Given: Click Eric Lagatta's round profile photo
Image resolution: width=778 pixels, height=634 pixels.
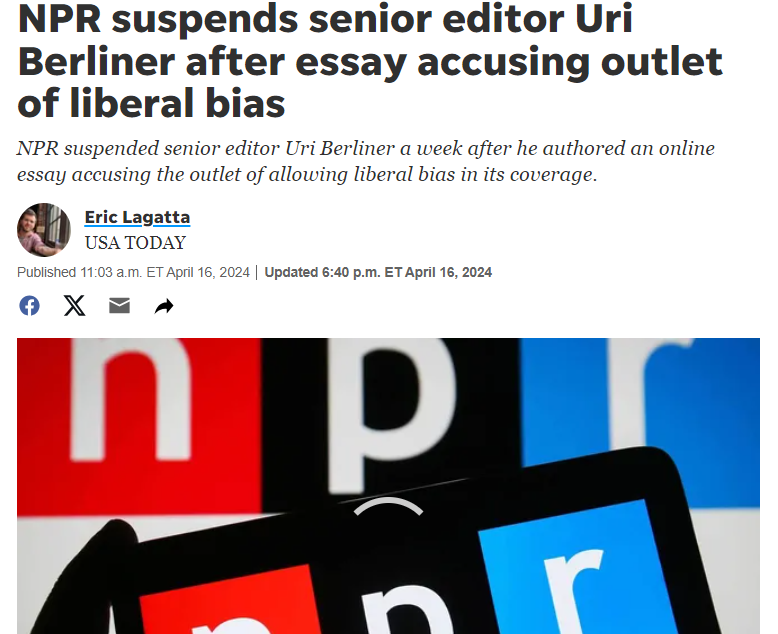Looking at the screenshot, I should click(x=44, y=230).
